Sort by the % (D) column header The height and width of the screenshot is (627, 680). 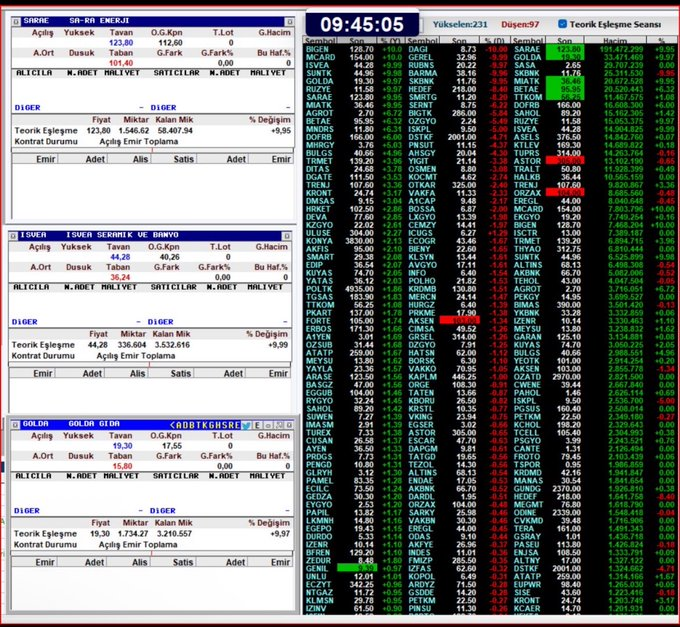pyautogui.click(x=494, y=41)
